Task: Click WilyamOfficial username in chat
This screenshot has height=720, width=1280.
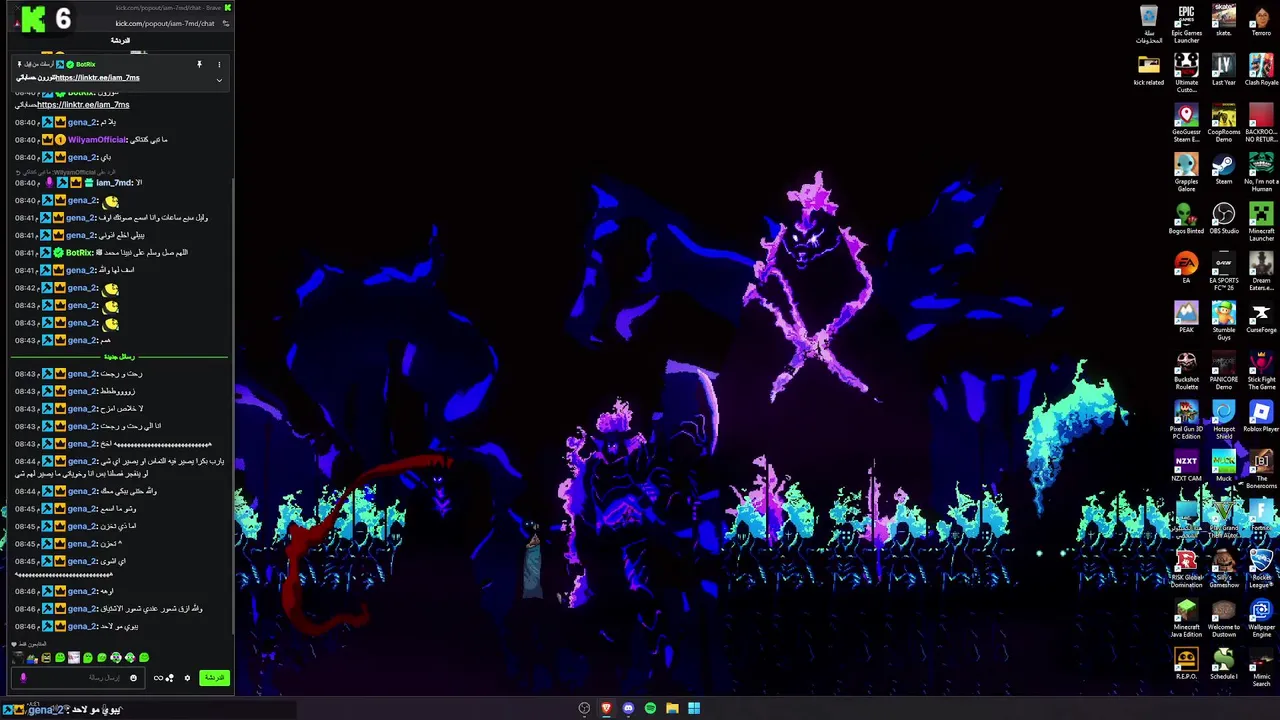Action: [x=97, y=140]
